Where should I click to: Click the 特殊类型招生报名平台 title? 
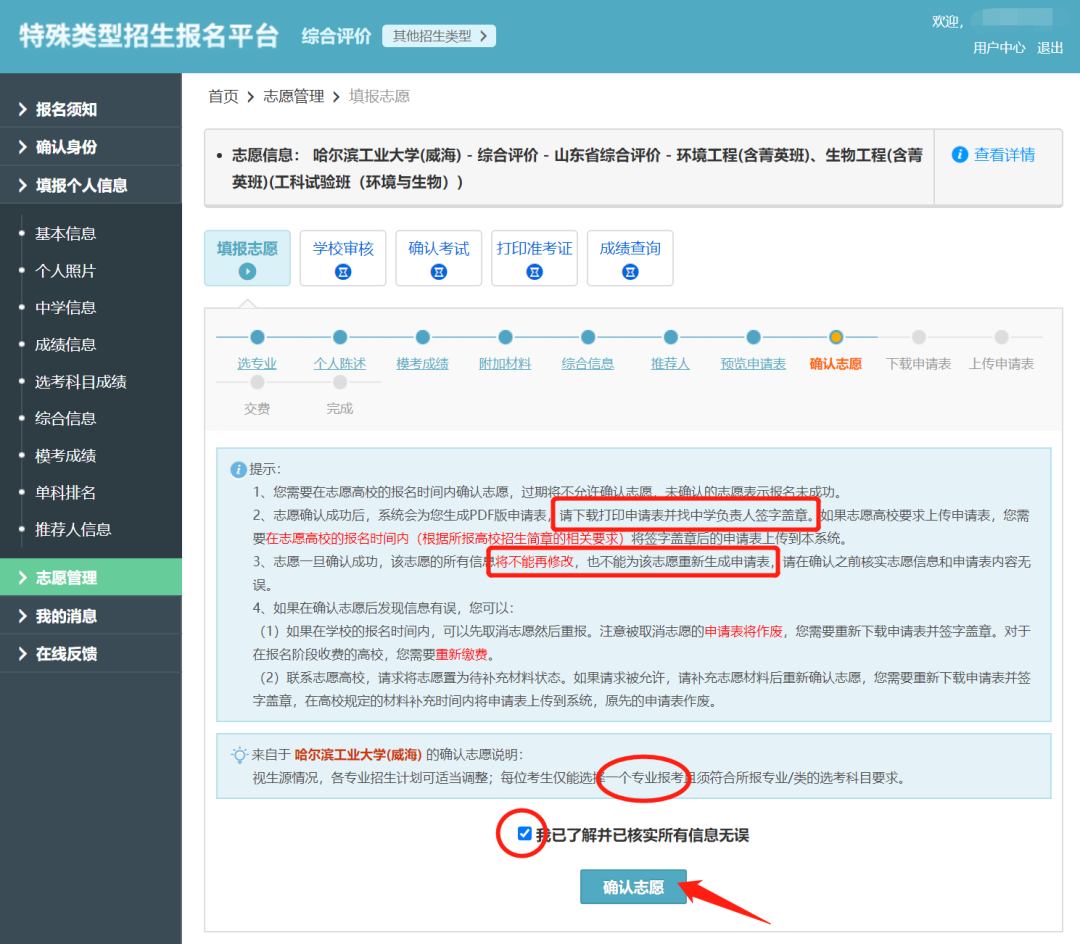click(149, 36)
